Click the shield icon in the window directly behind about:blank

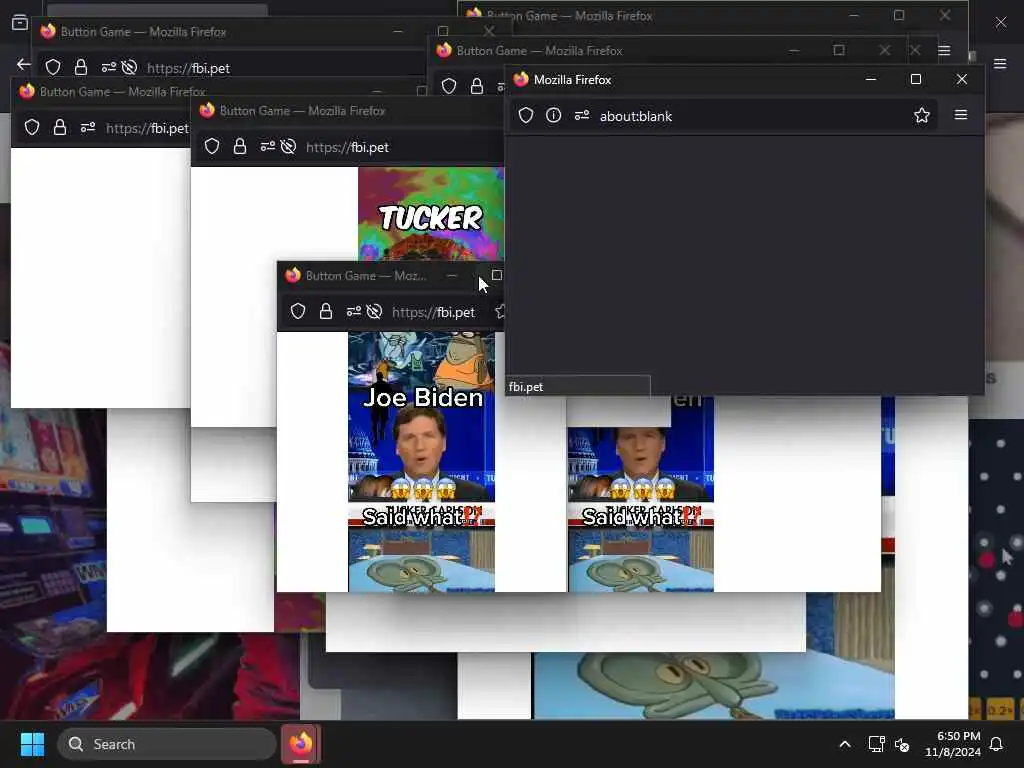(x=449, y=86)
